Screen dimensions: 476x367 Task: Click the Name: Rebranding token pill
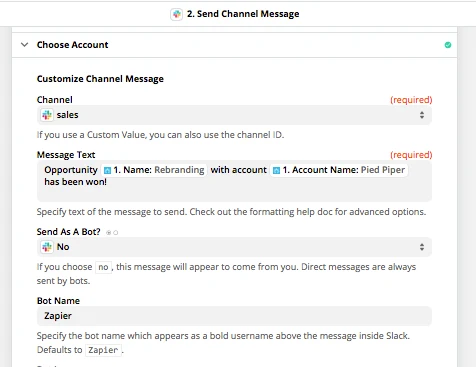(x=154, y=170)
